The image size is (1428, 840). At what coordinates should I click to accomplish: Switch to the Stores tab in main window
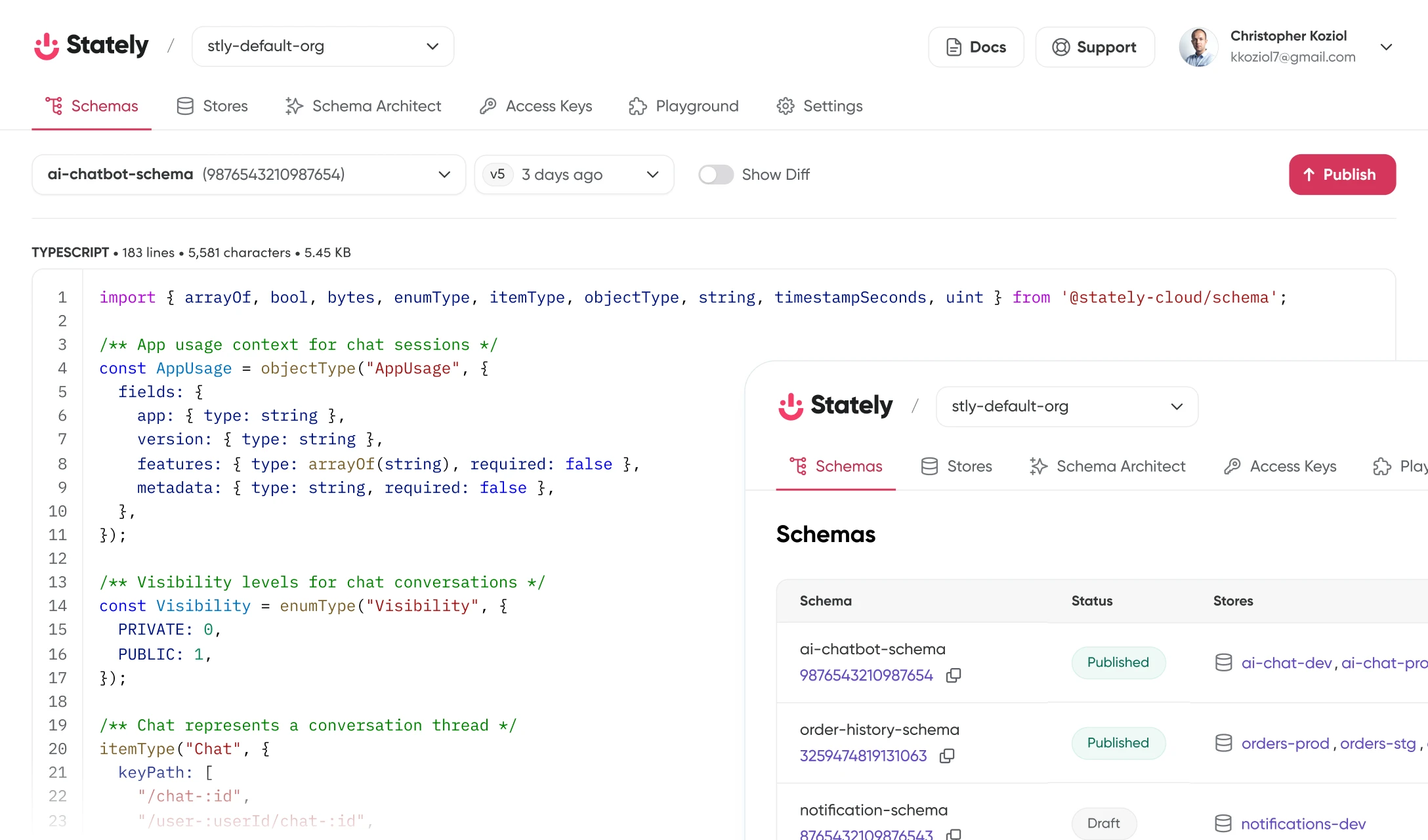(x=212, y=106)
